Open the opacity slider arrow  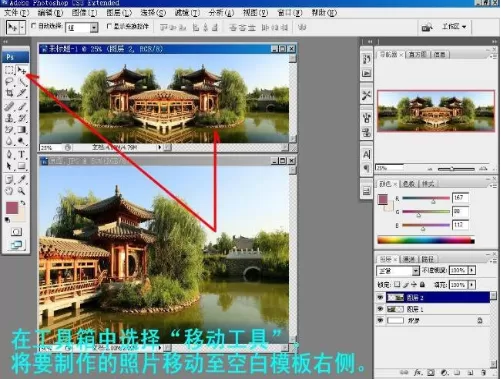[472, 270]
